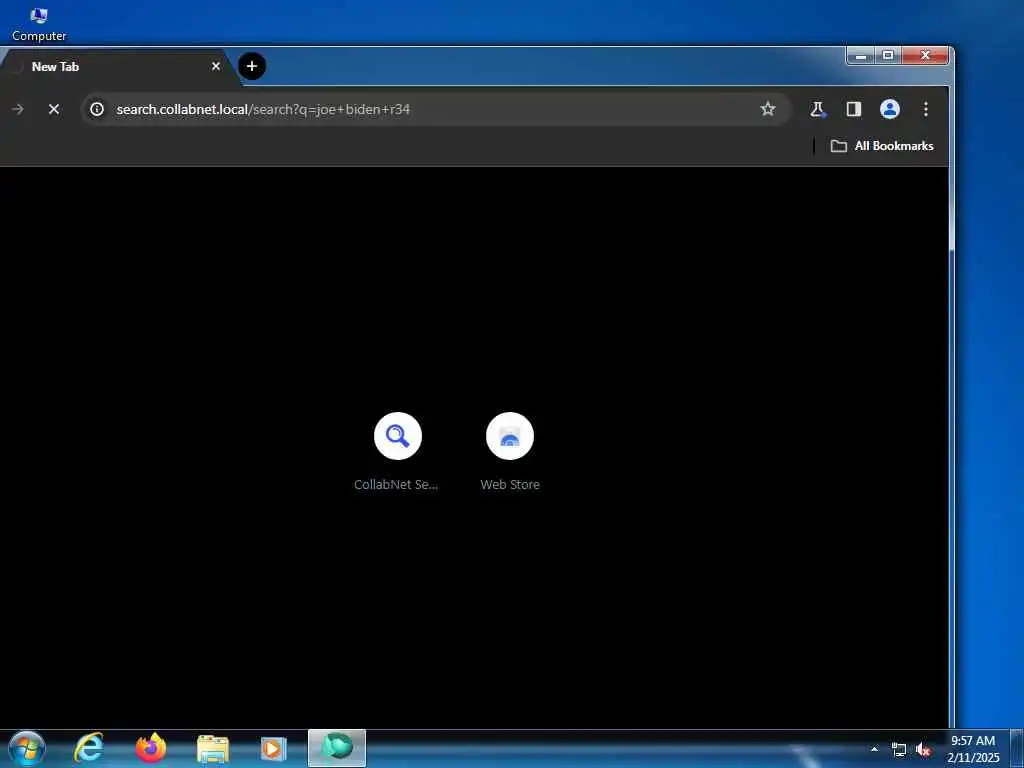Open the network tray icon
This screenshot has width=1024, height=768.
[x=899, y=750]
